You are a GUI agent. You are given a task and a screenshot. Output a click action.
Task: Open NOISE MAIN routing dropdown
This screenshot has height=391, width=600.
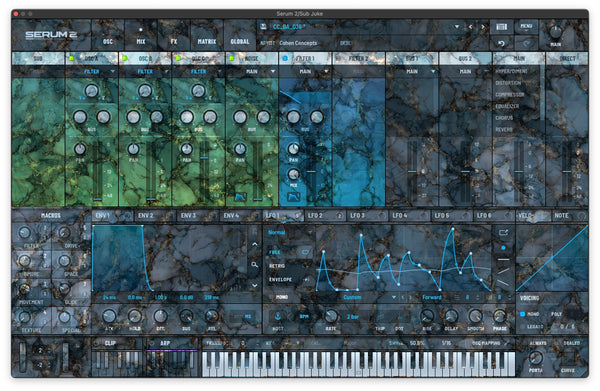[x=252, y=72]
